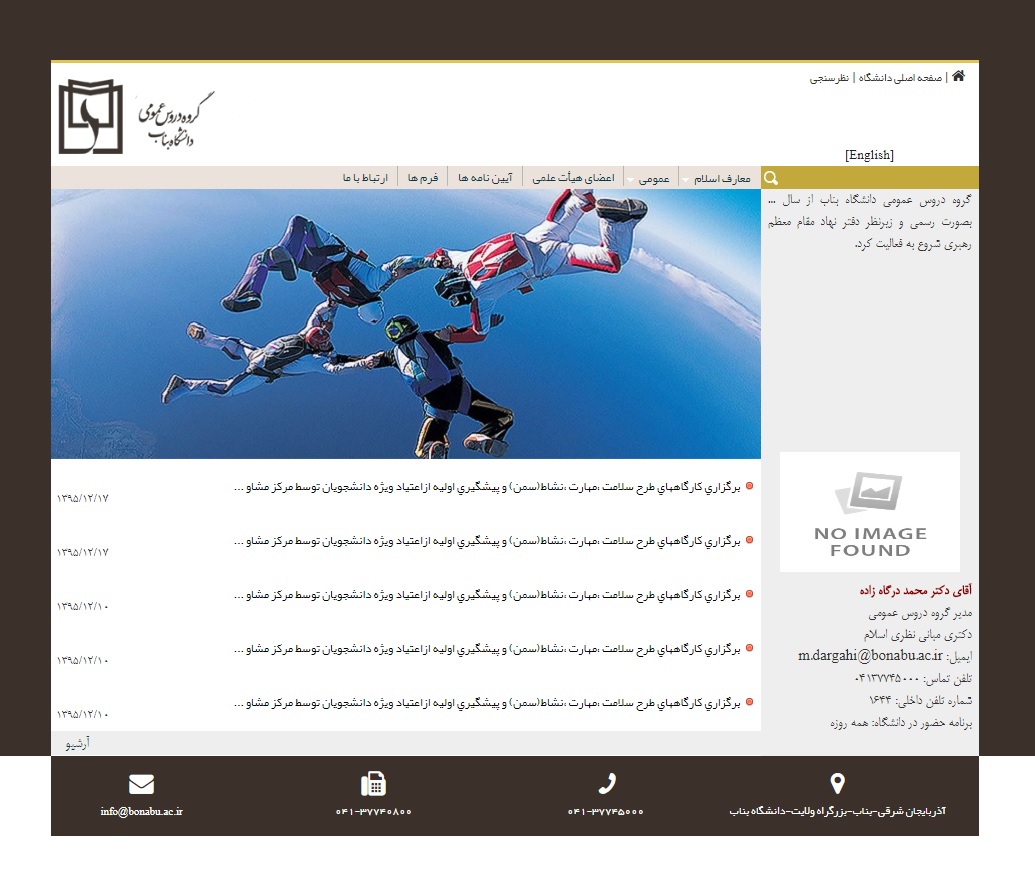This screenshot has height=882, width=1035.
Task: Click the footer address آذربایجان شرقی-بناب
Action: (837, 811)
